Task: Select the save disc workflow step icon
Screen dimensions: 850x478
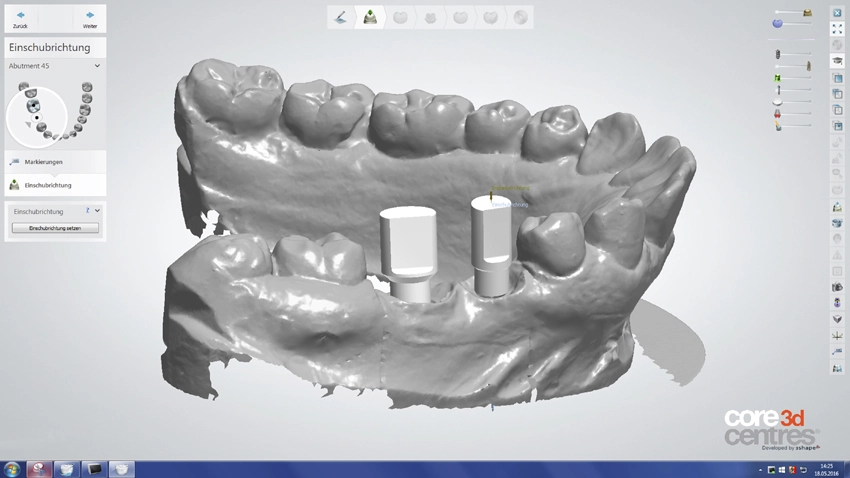Action: click(x=520, y=17)
